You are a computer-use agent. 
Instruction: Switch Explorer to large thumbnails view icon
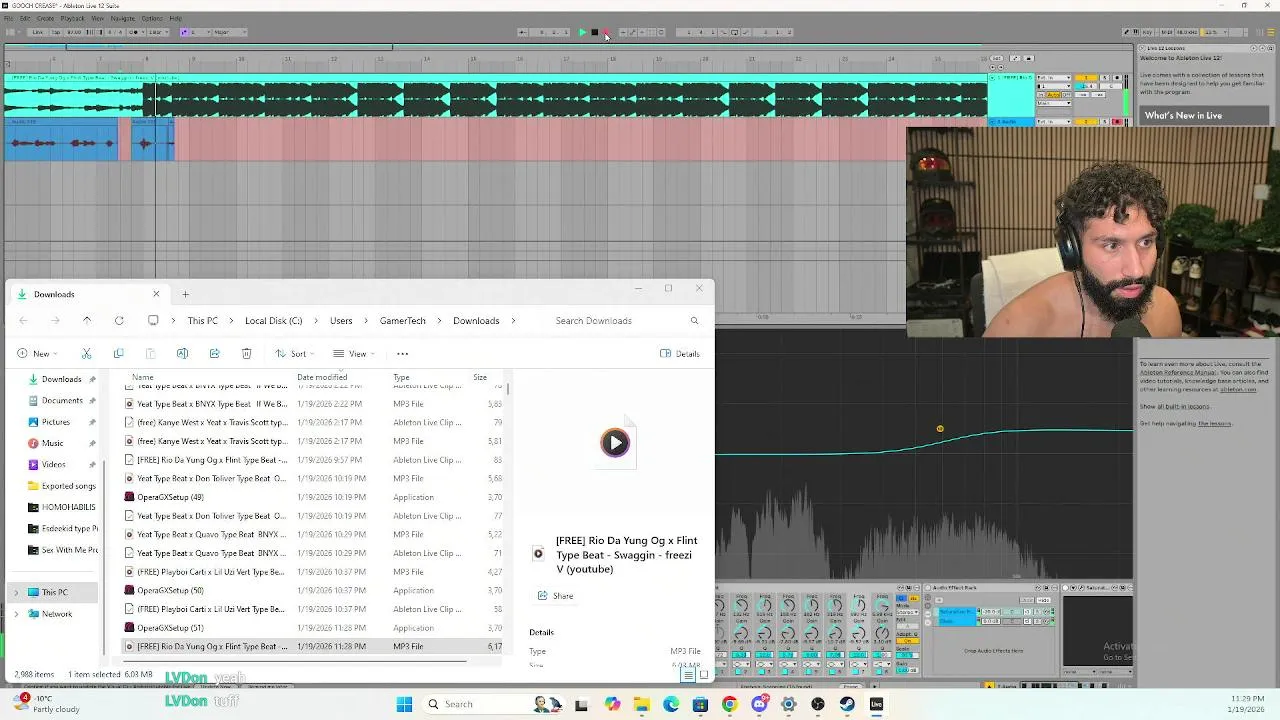click(703, 674)
